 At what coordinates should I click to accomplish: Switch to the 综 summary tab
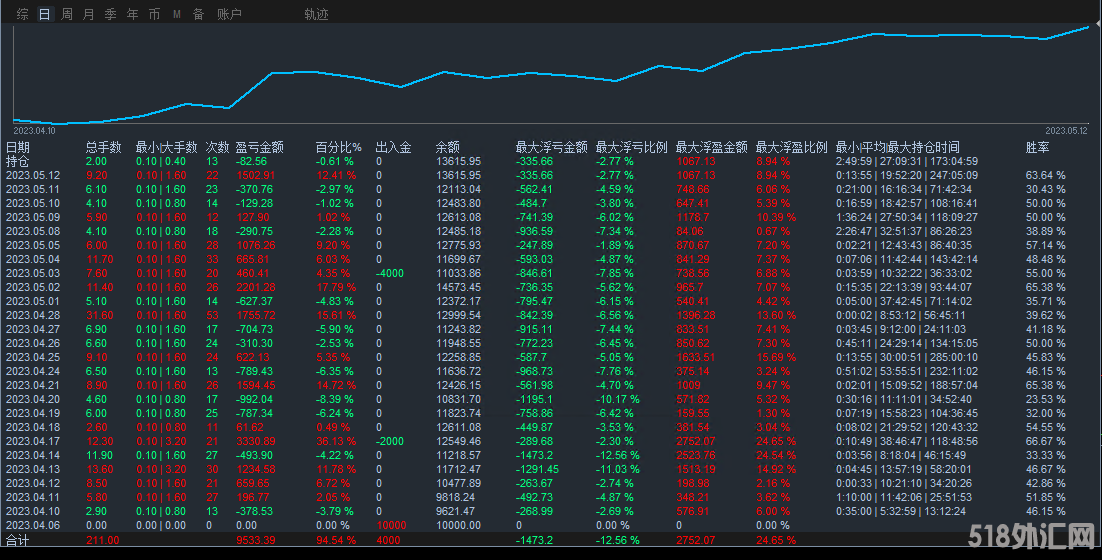click(22, 15)
